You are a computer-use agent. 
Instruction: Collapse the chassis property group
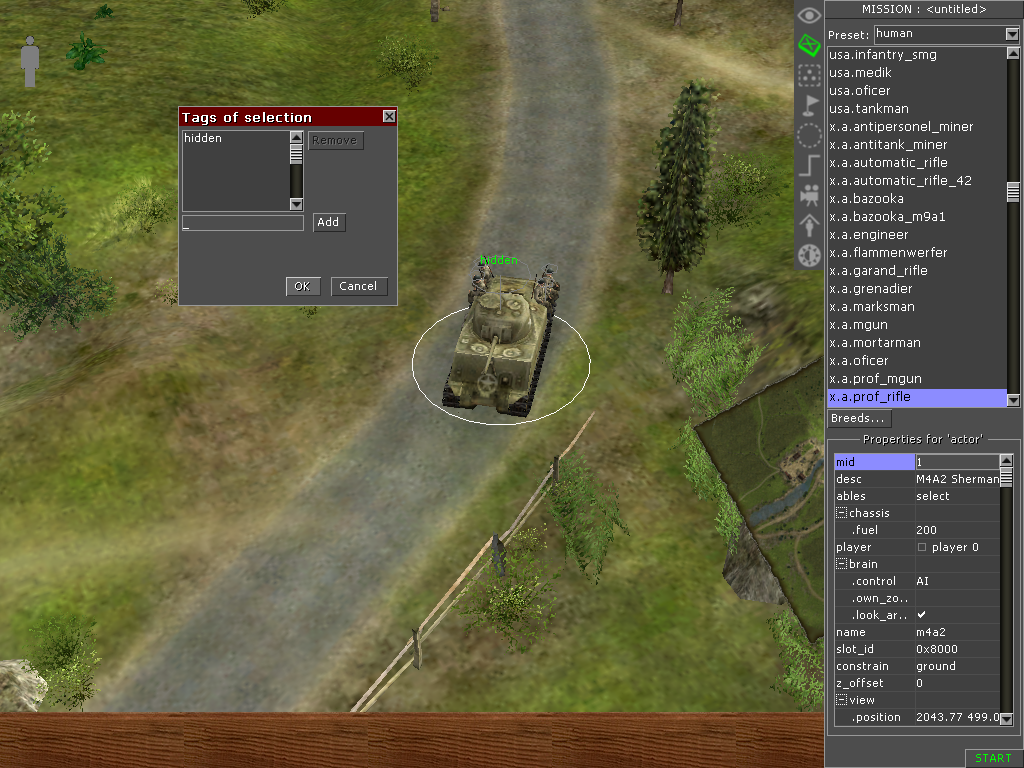(842, 513)
